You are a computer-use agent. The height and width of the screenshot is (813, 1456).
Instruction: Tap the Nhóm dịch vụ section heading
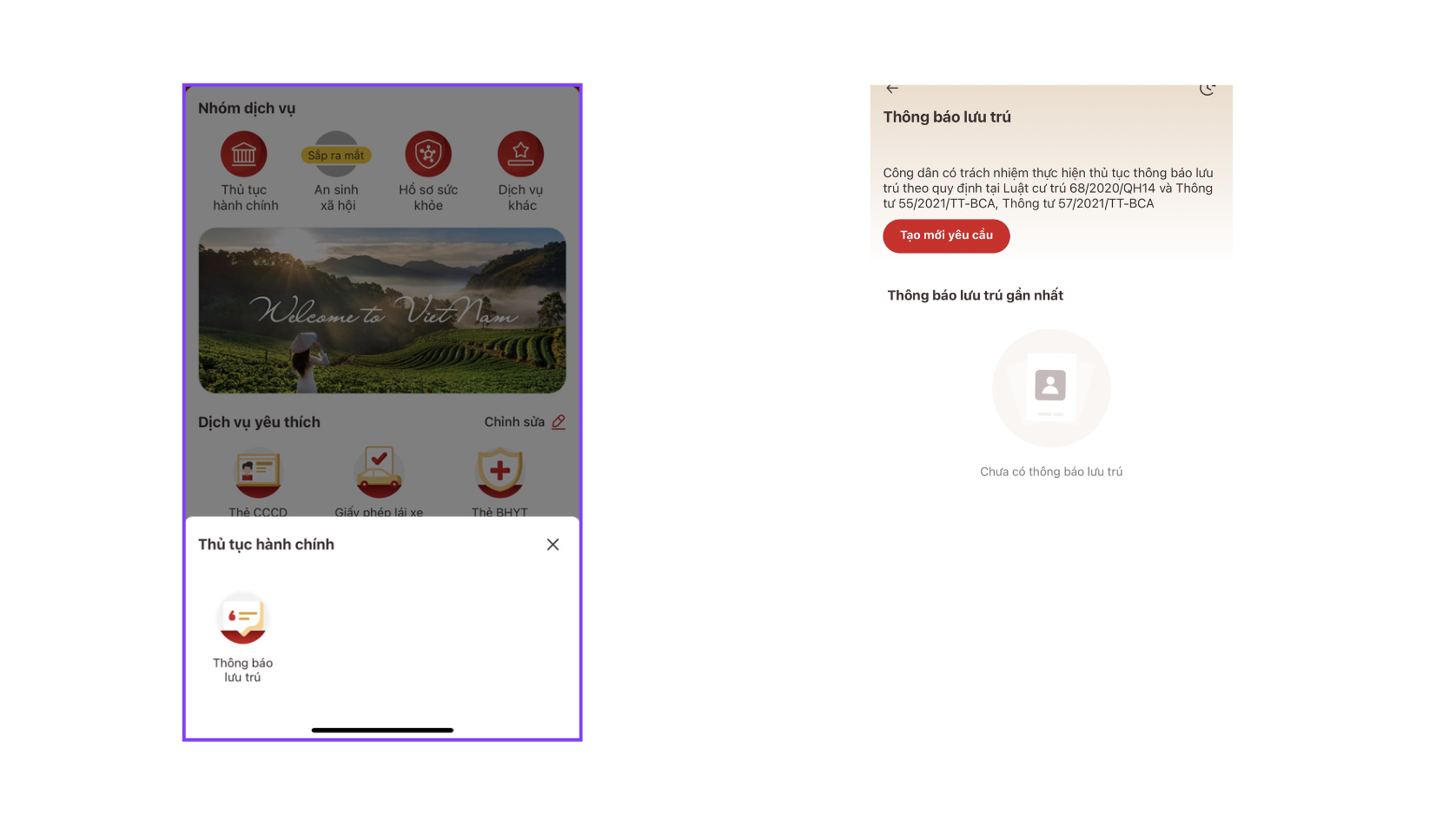pos(247,109)
